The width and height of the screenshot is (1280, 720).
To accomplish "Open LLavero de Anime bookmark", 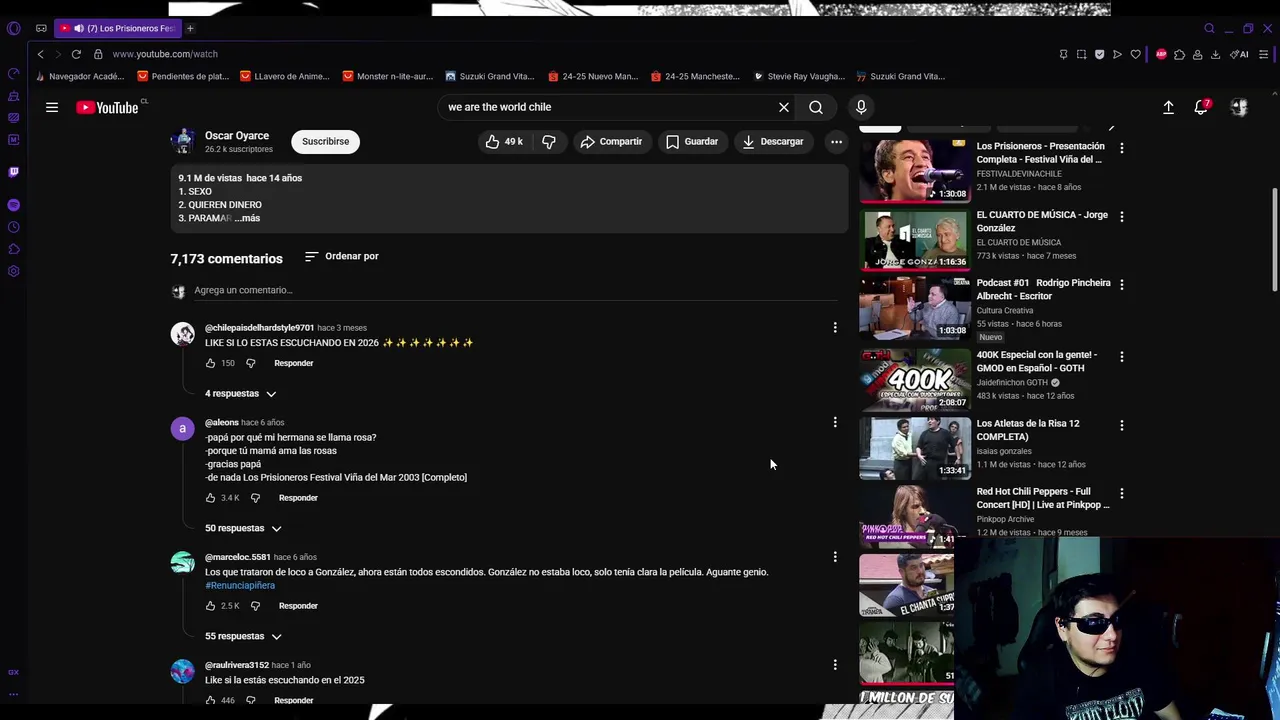I will click(285, 76).
